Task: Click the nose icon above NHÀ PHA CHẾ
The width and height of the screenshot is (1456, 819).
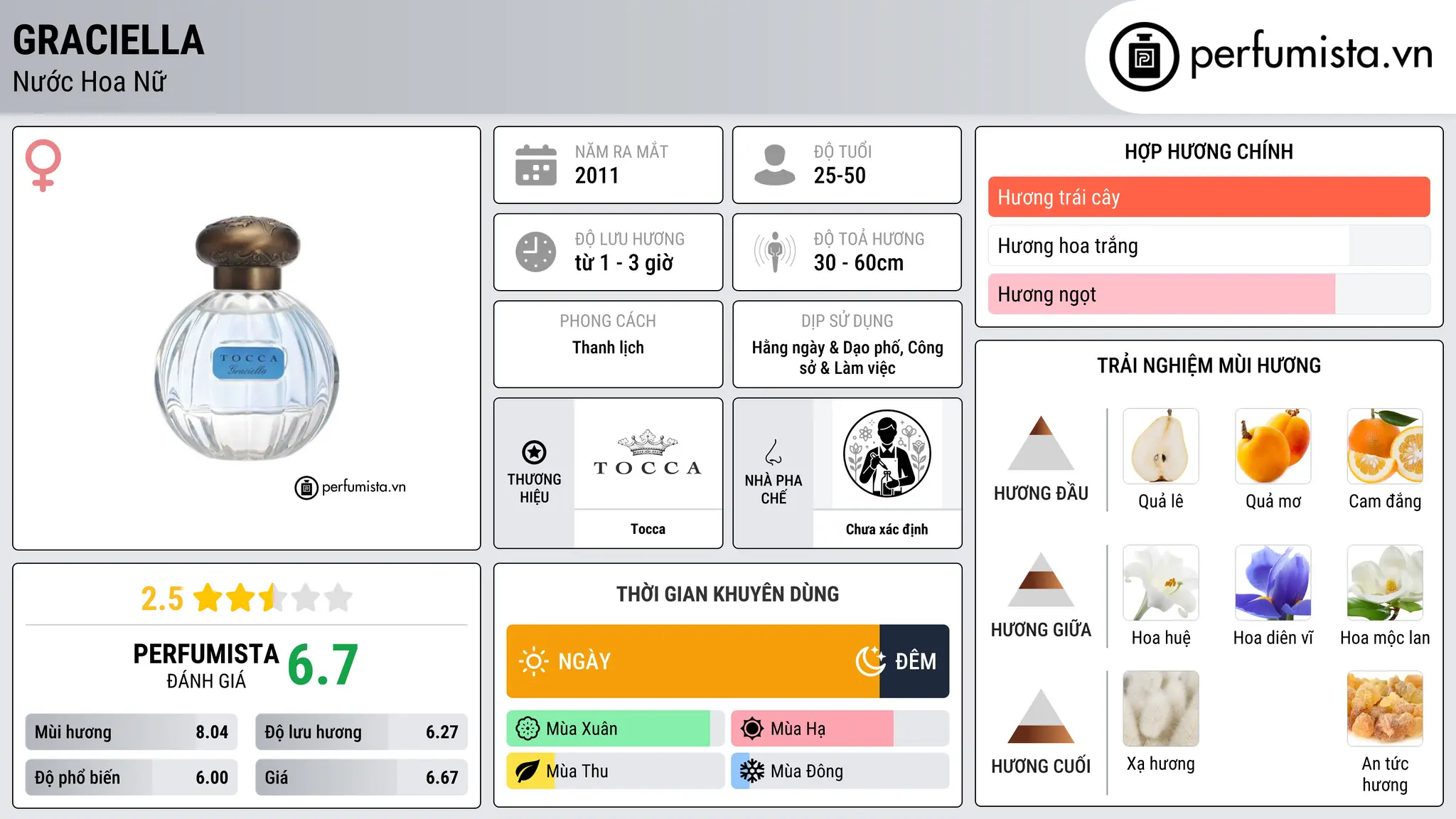Action: [x=773, y=452]
